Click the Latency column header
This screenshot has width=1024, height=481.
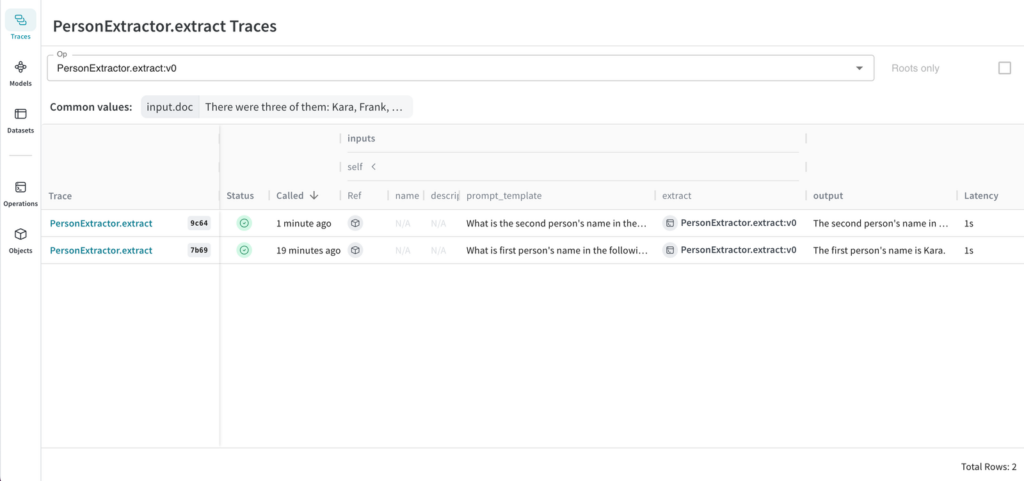980,196
